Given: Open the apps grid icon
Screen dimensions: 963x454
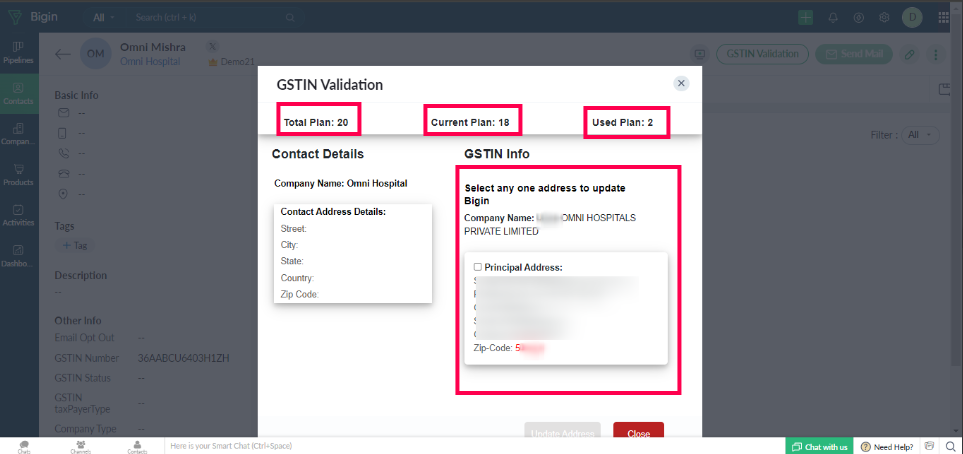Looking at the screenshot, I should click(944, 18).
